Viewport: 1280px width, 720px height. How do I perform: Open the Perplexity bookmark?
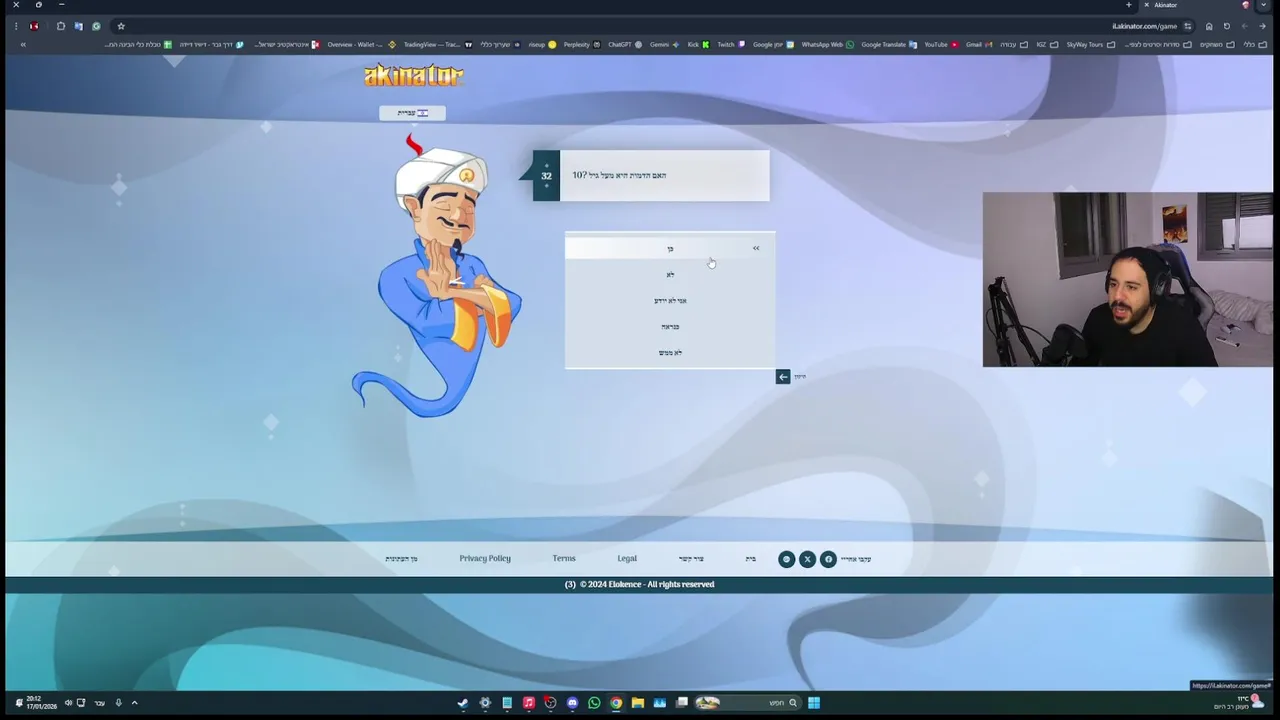(x=582, y=44)
